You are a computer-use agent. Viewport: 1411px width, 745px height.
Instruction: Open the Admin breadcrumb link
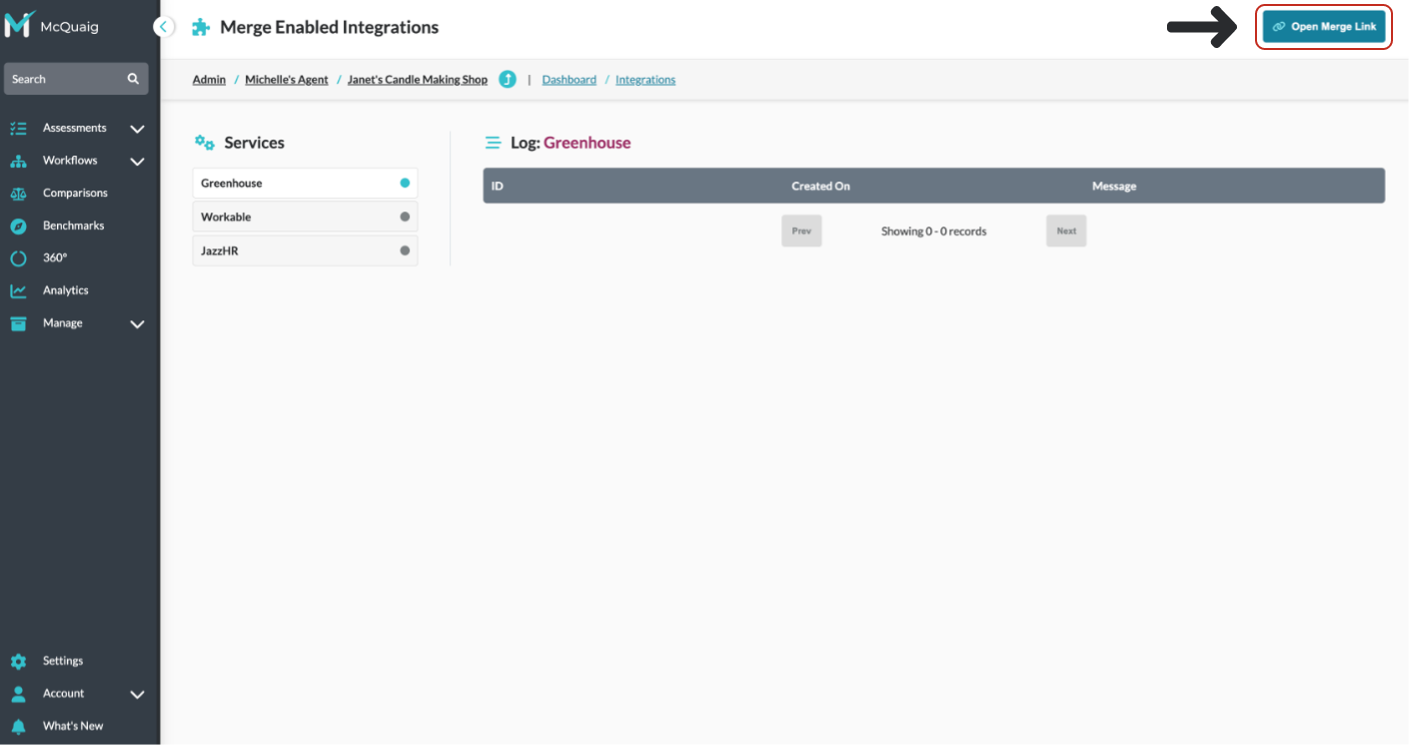(208, 79)
